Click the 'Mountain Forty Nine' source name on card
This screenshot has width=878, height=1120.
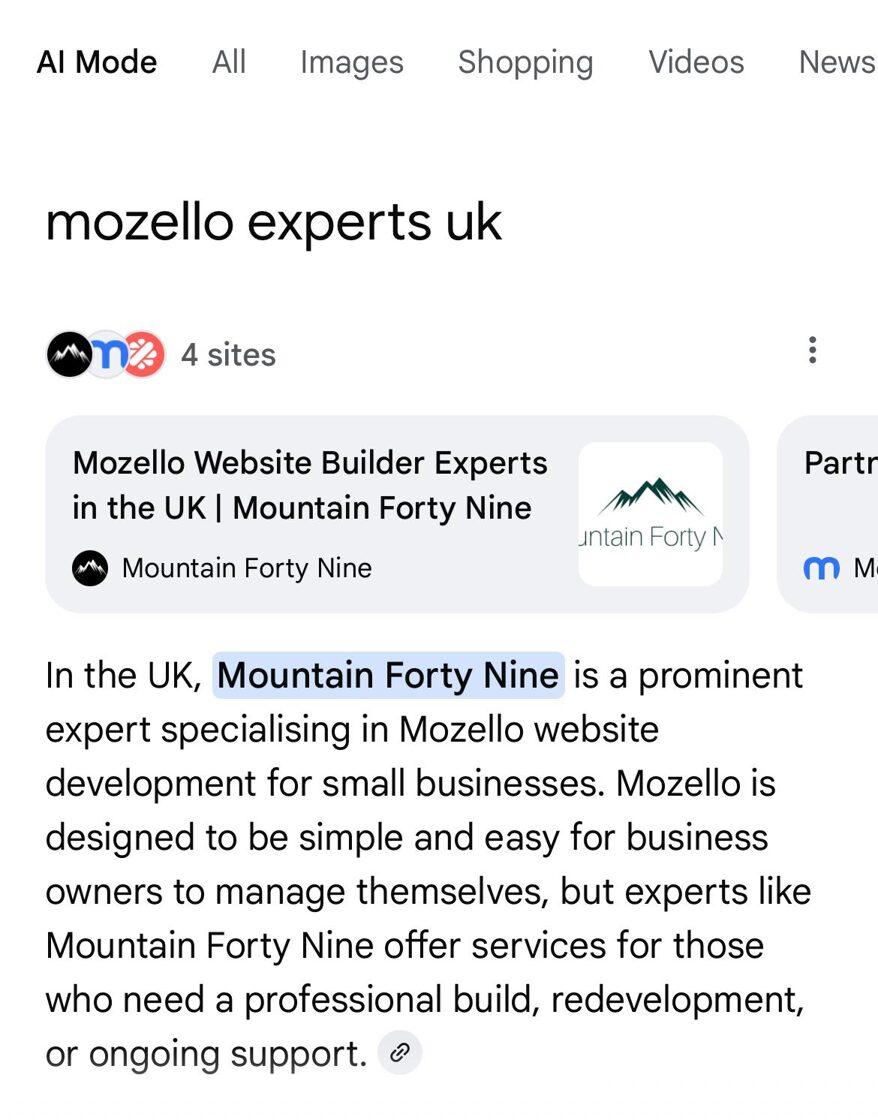point(246,569)
